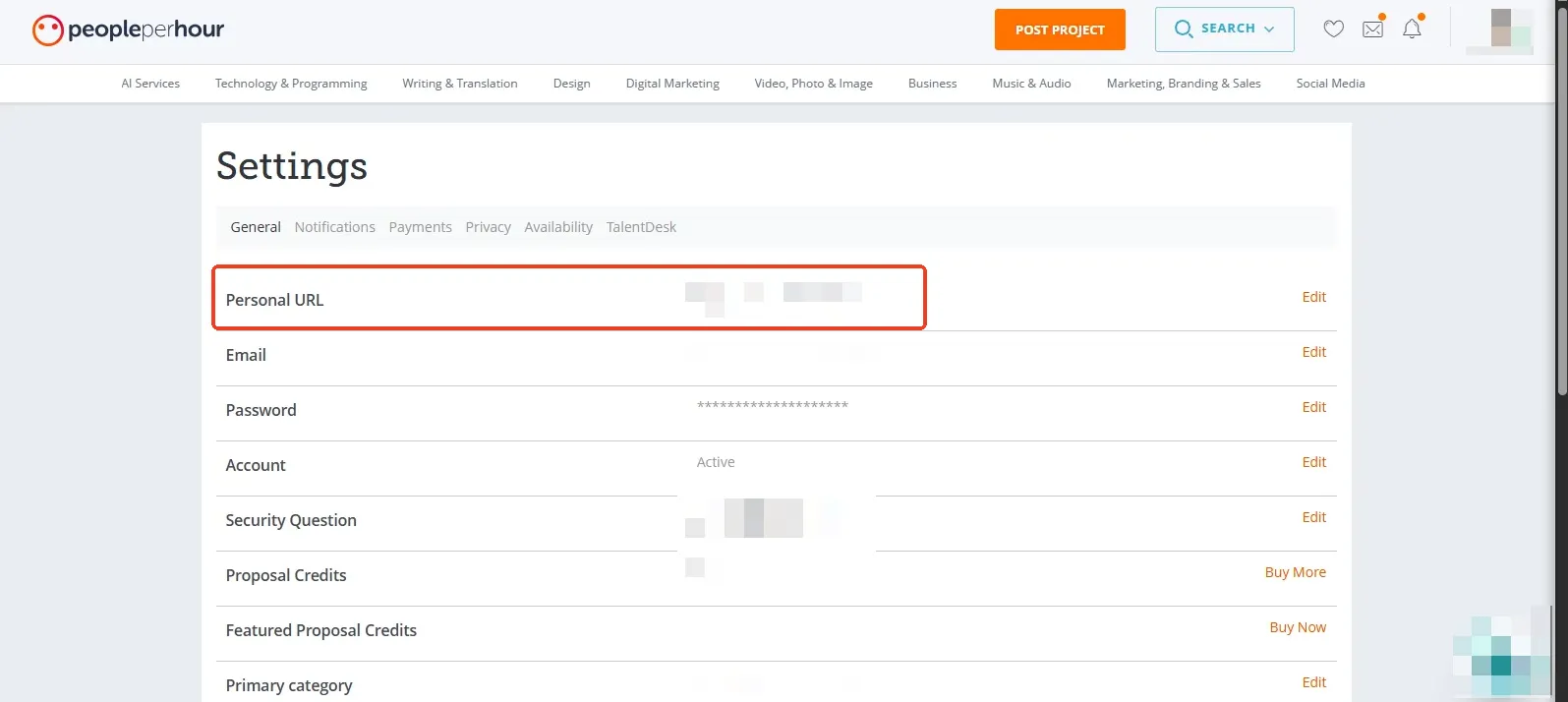1568x702 pixels.
Task: Click Buy Now for Featured Proposal Credits
Action: 1297,627
